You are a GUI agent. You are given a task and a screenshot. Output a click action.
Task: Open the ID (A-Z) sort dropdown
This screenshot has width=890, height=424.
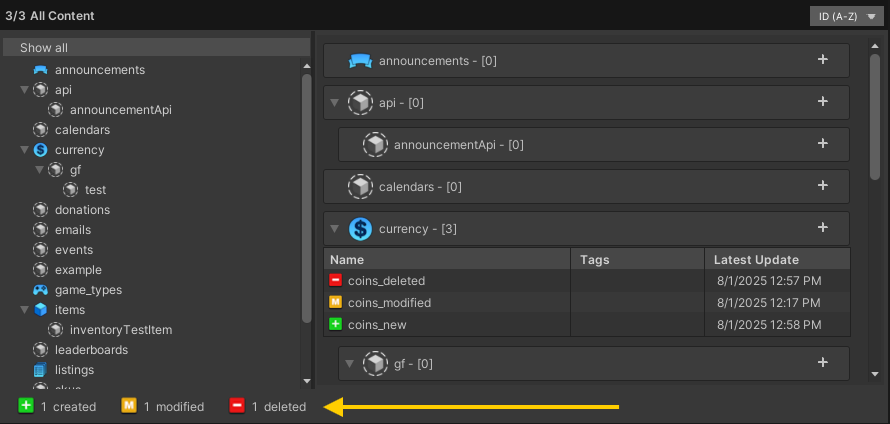(x=845, y=16)
